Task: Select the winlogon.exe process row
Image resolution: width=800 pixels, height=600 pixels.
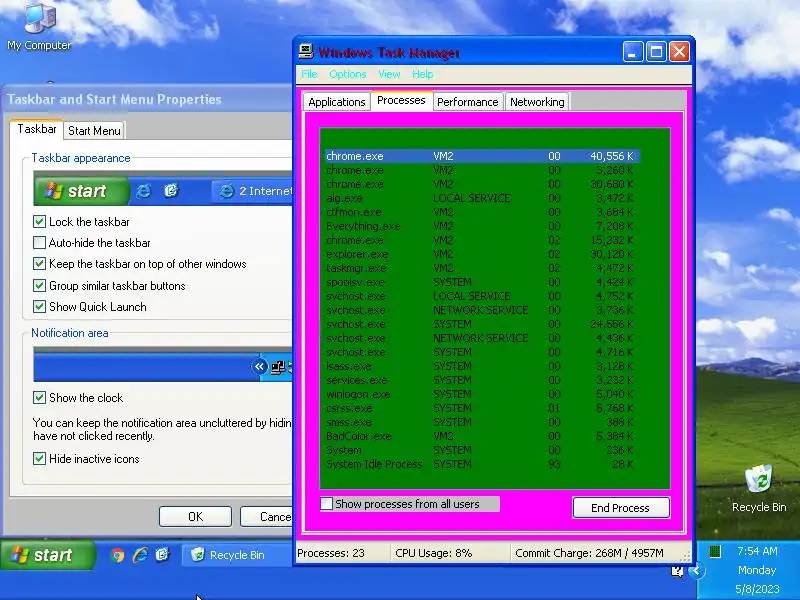Action: point(482,394)
